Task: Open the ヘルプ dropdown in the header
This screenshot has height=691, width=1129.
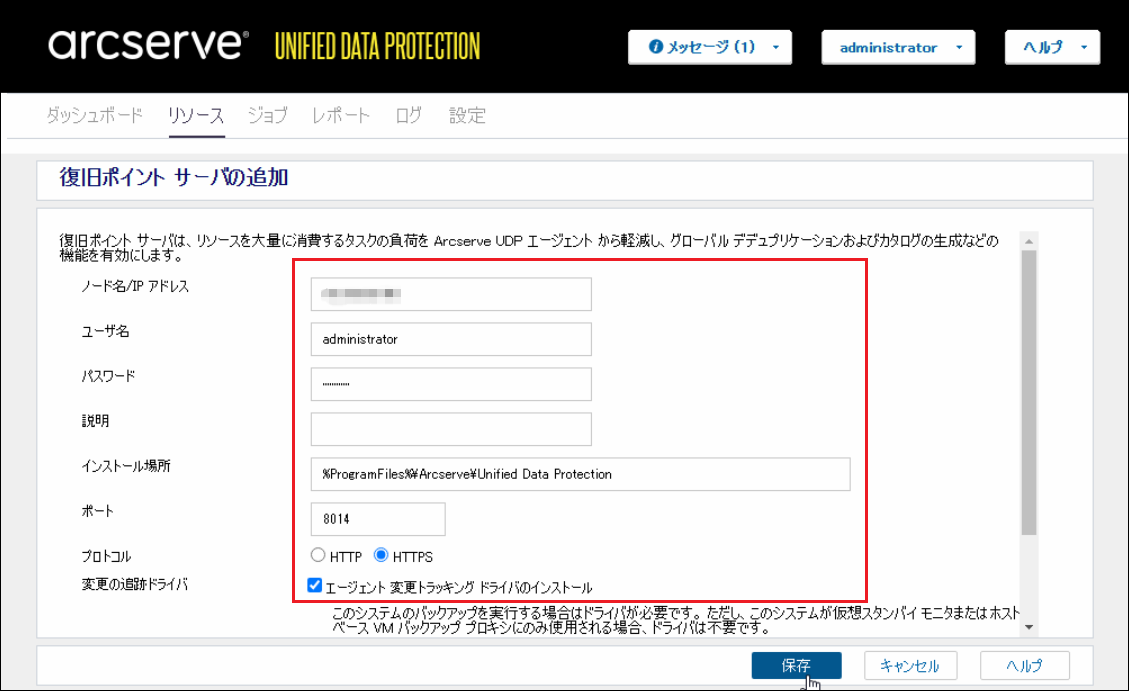Action: click(x=1052, y=48)
